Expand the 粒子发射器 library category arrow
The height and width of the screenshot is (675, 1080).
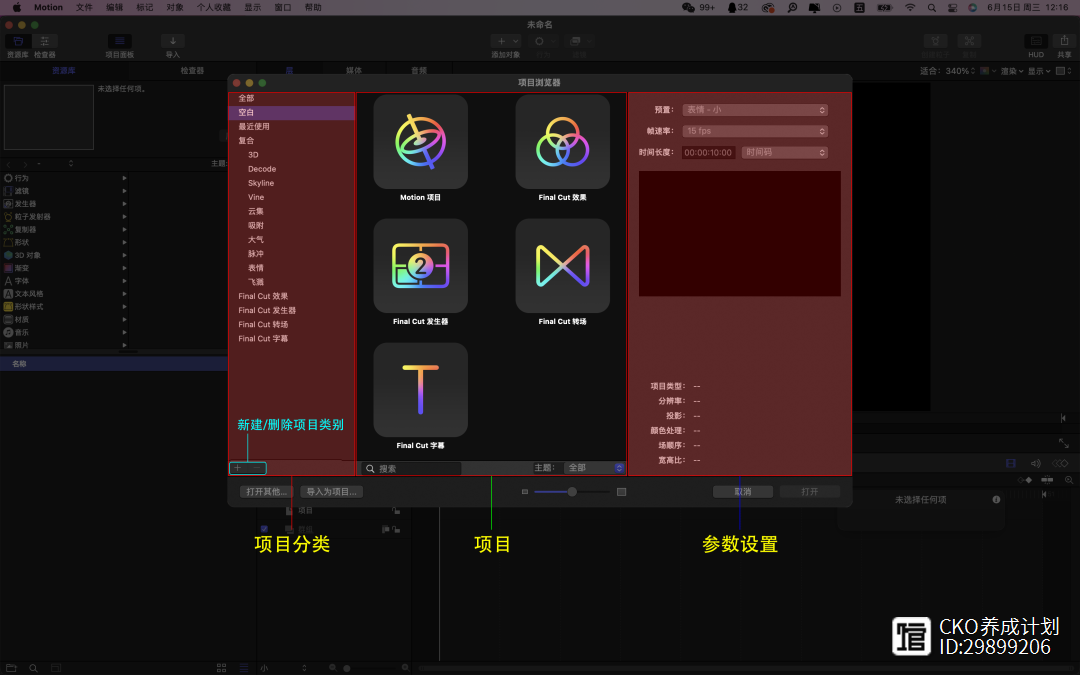pos(125,216)
